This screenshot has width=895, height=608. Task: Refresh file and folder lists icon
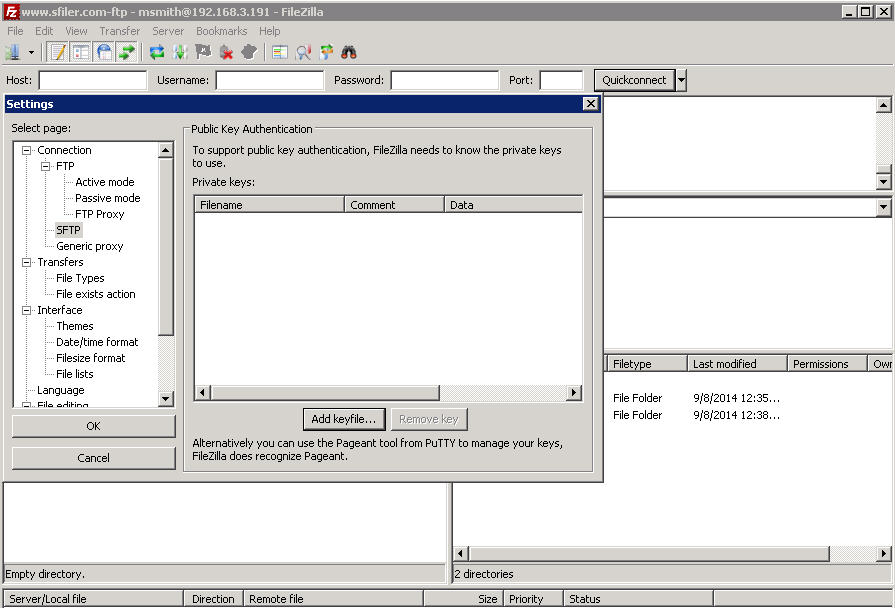coord(157,53)
